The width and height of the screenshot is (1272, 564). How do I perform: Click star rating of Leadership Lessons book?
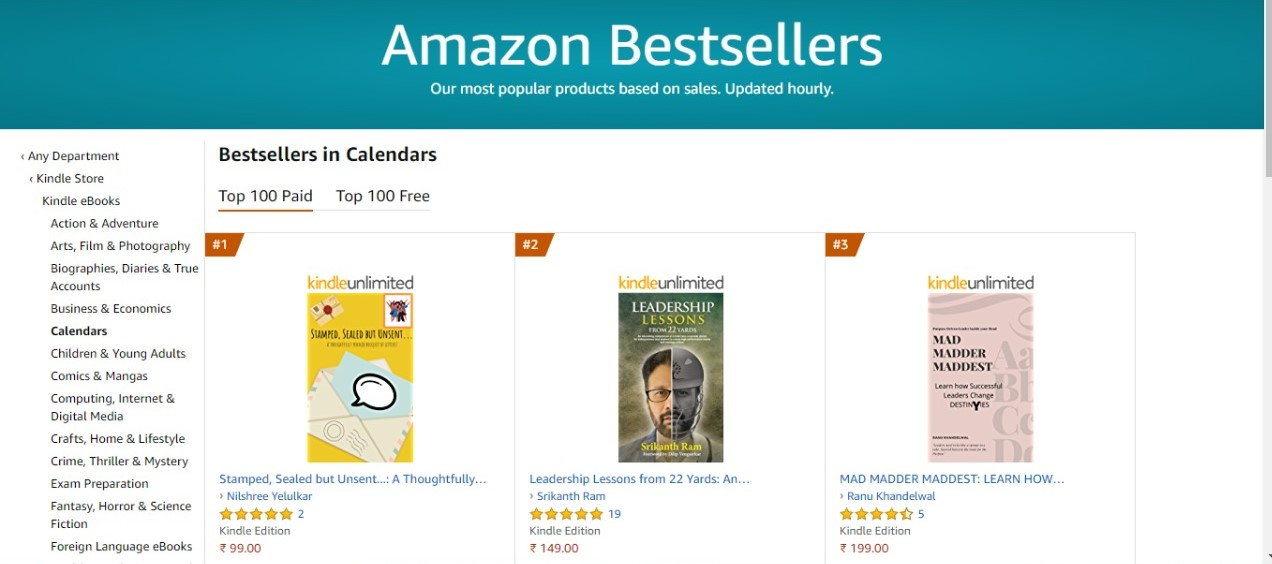[x=566, y=514]
